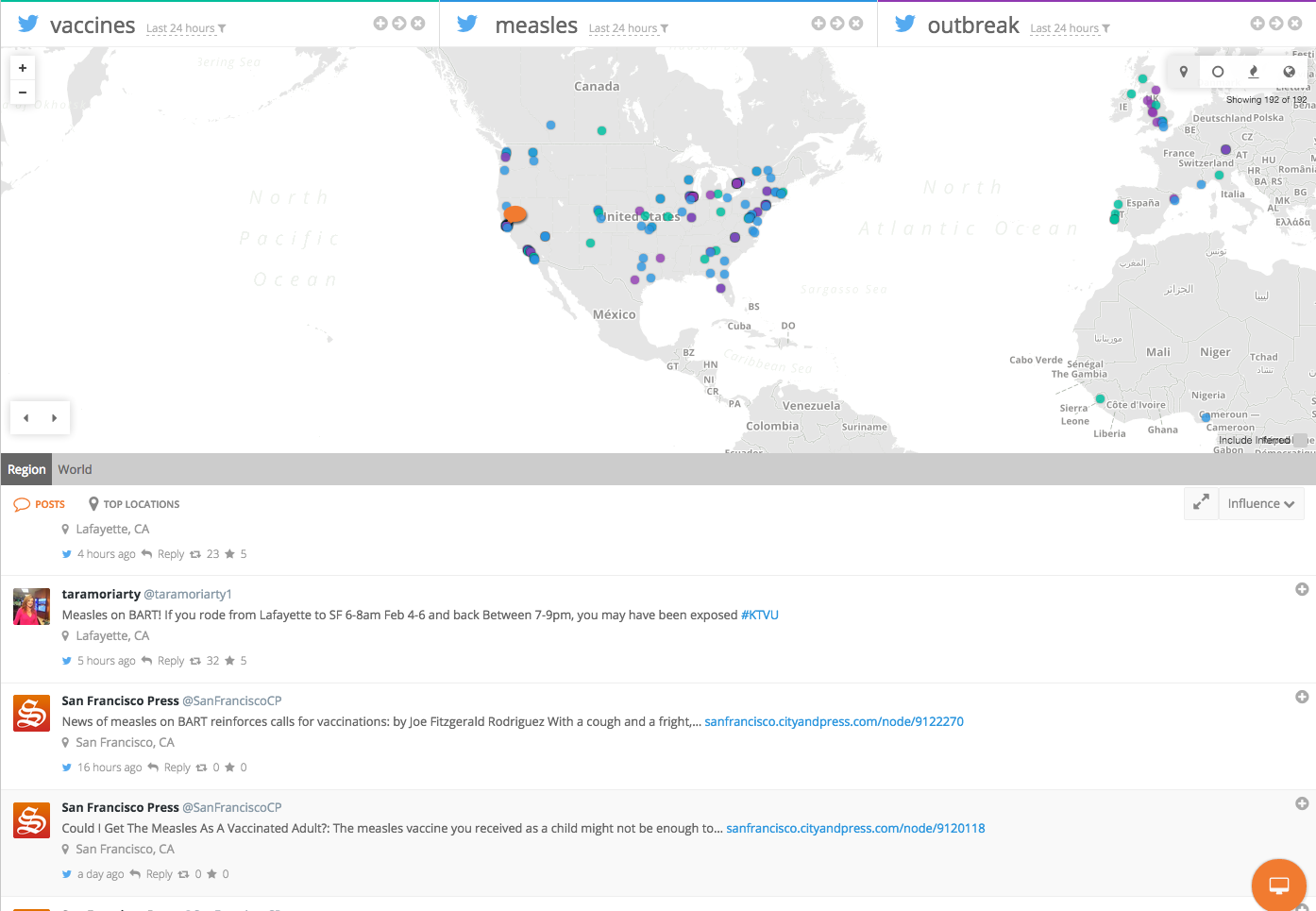Open taramoriarty profile name
The width and height of the screenshot is (1316, 911).
coord(101,594)
